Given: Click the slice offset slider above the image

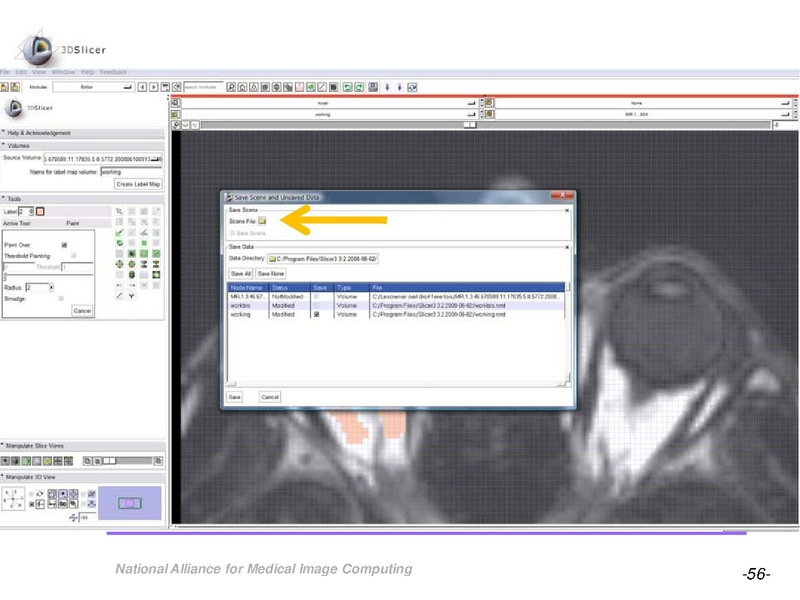Looking at the screenshot, I should coord(485,125).
